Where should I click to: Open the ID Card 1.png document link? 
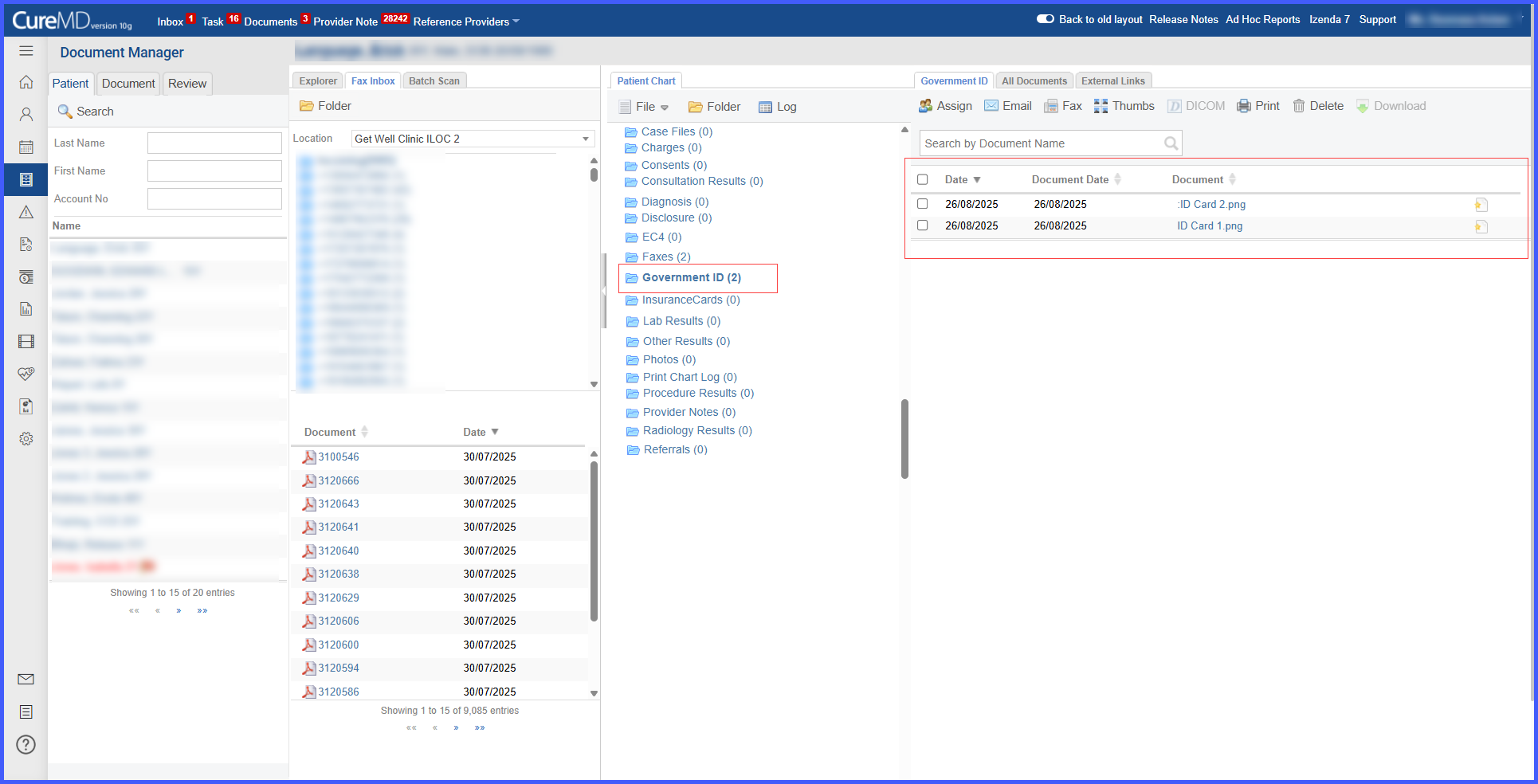coord(1210,225)
